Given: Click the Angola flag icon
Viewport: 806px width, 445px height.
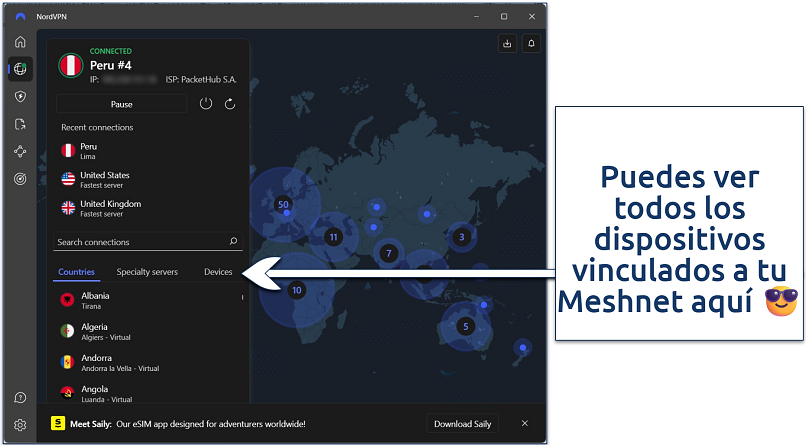Looking at the screenshot, I should coord(67,393).
